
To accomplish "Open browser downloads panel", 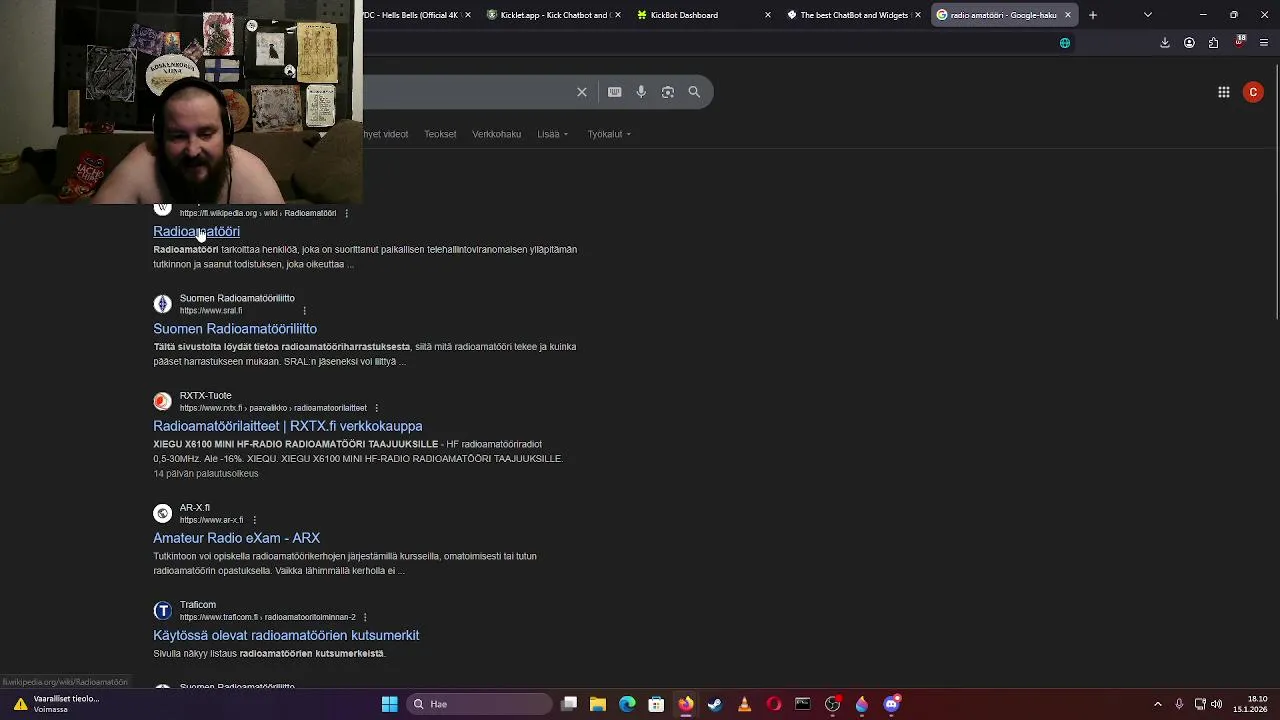I will 1165,43.
